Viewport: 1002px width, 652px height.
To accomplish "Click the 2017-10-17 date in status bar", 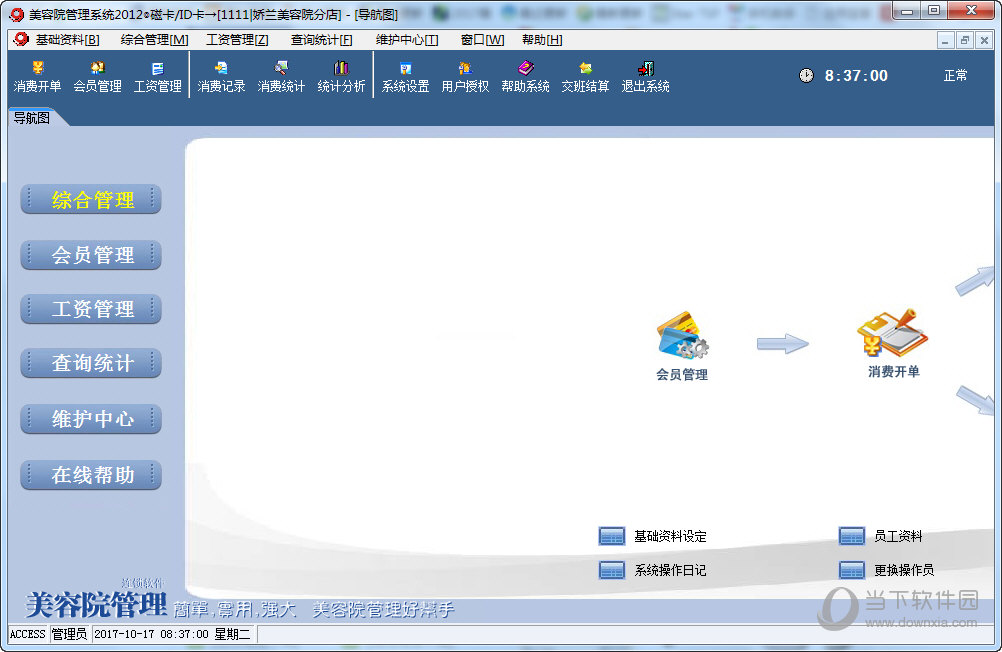I will coord(125,634).
